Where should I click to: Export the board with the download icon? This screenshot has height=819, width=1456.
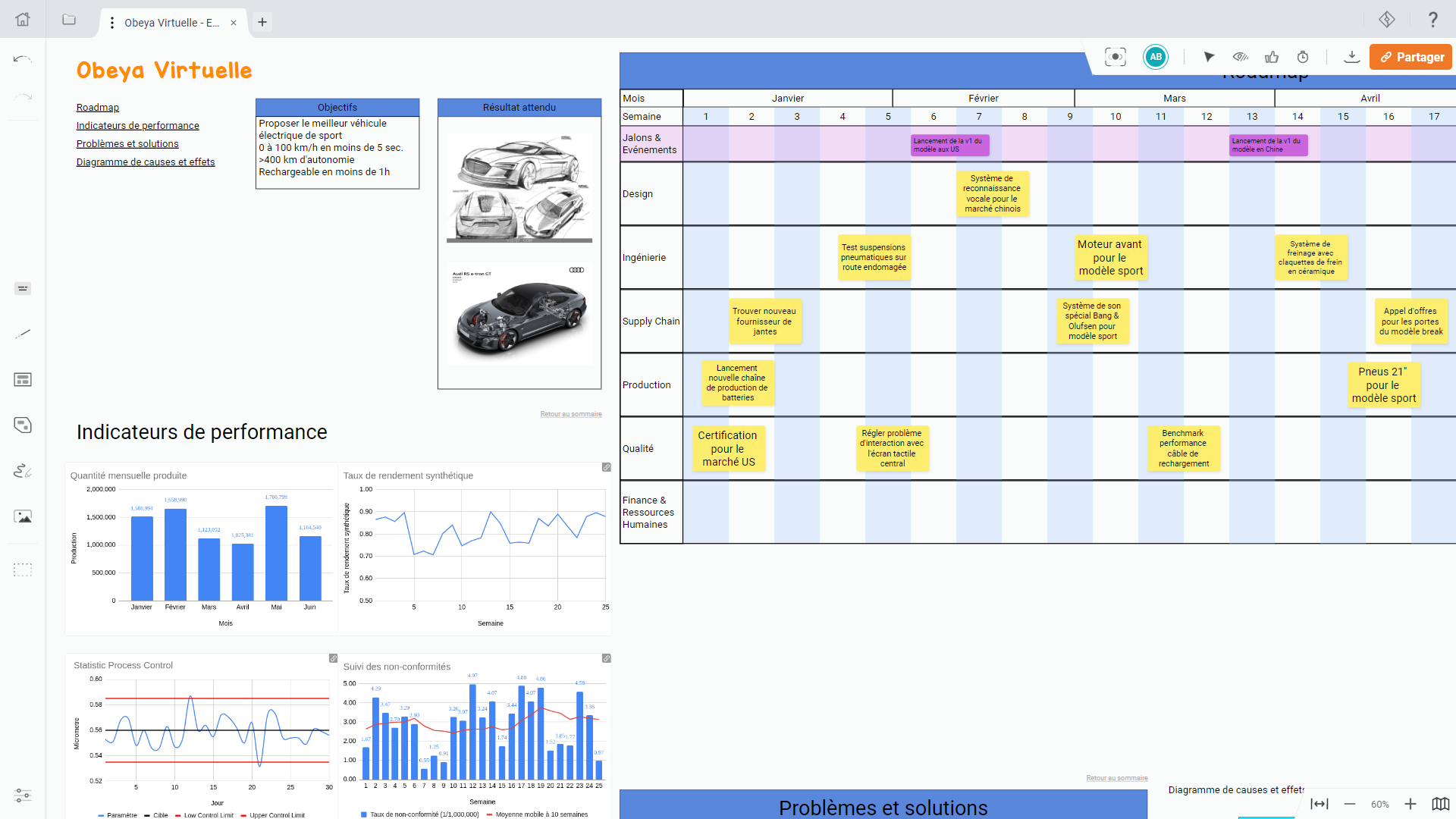tap(1352, 57)
